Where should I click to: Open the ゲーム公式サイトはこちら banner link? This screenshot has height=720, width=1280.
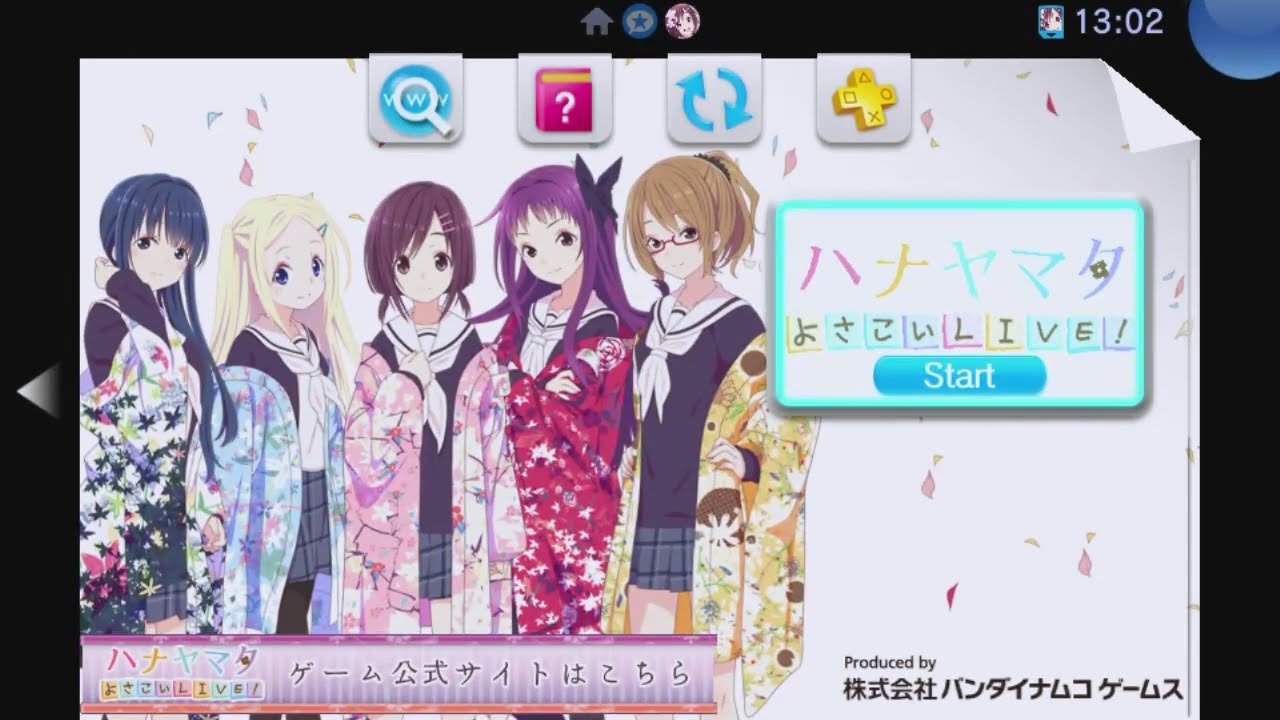(398, 673)
